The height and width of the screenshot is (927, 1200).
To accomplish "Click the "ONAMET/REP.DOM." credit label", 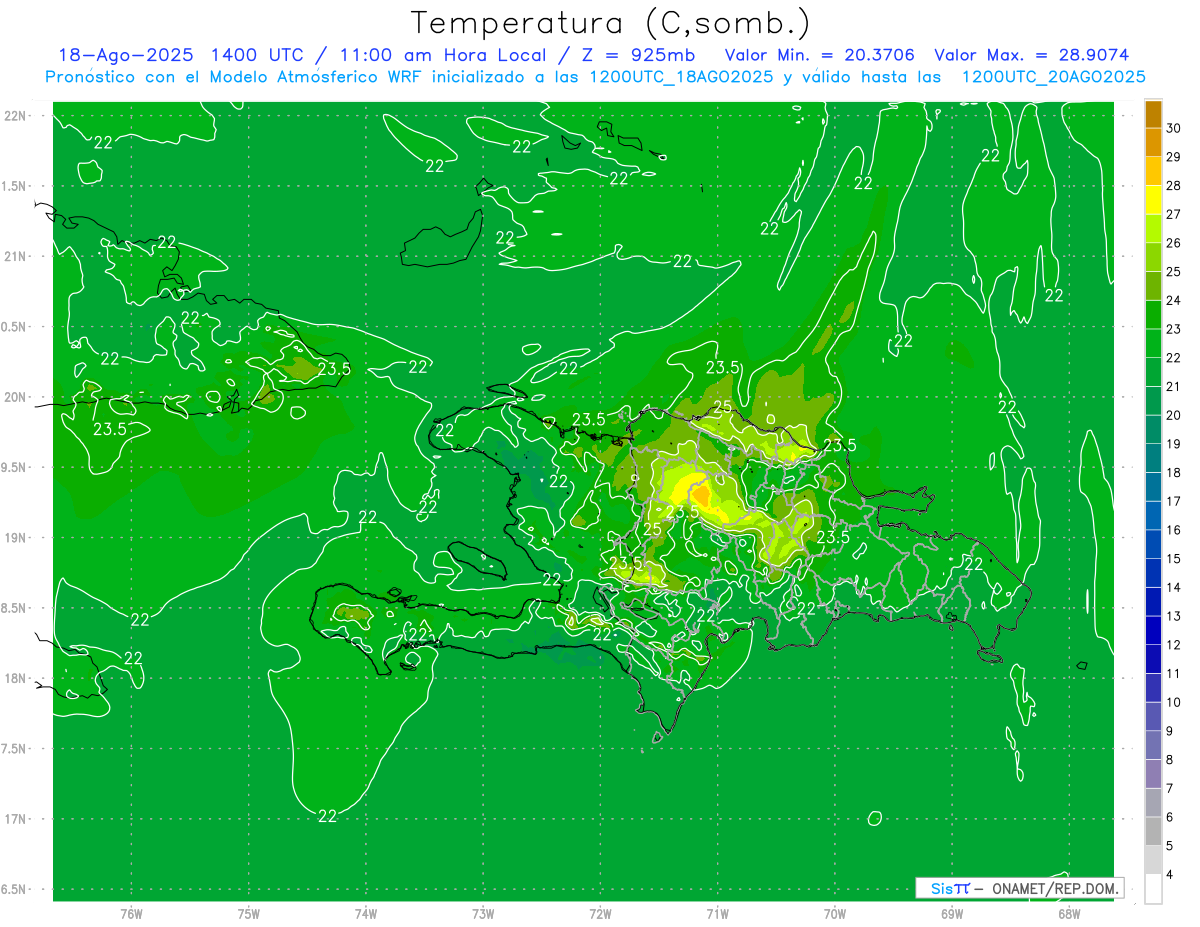I will pos(1055,888).
